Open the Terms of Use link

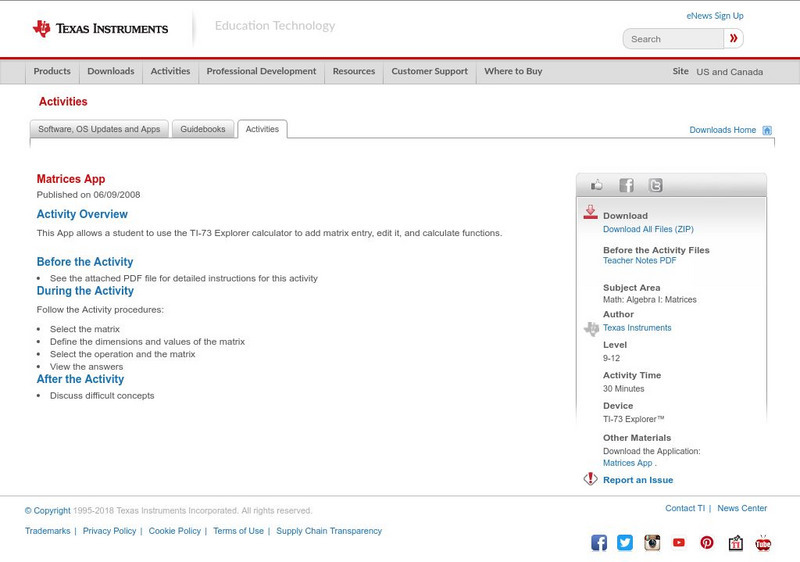tap(238, 531)
